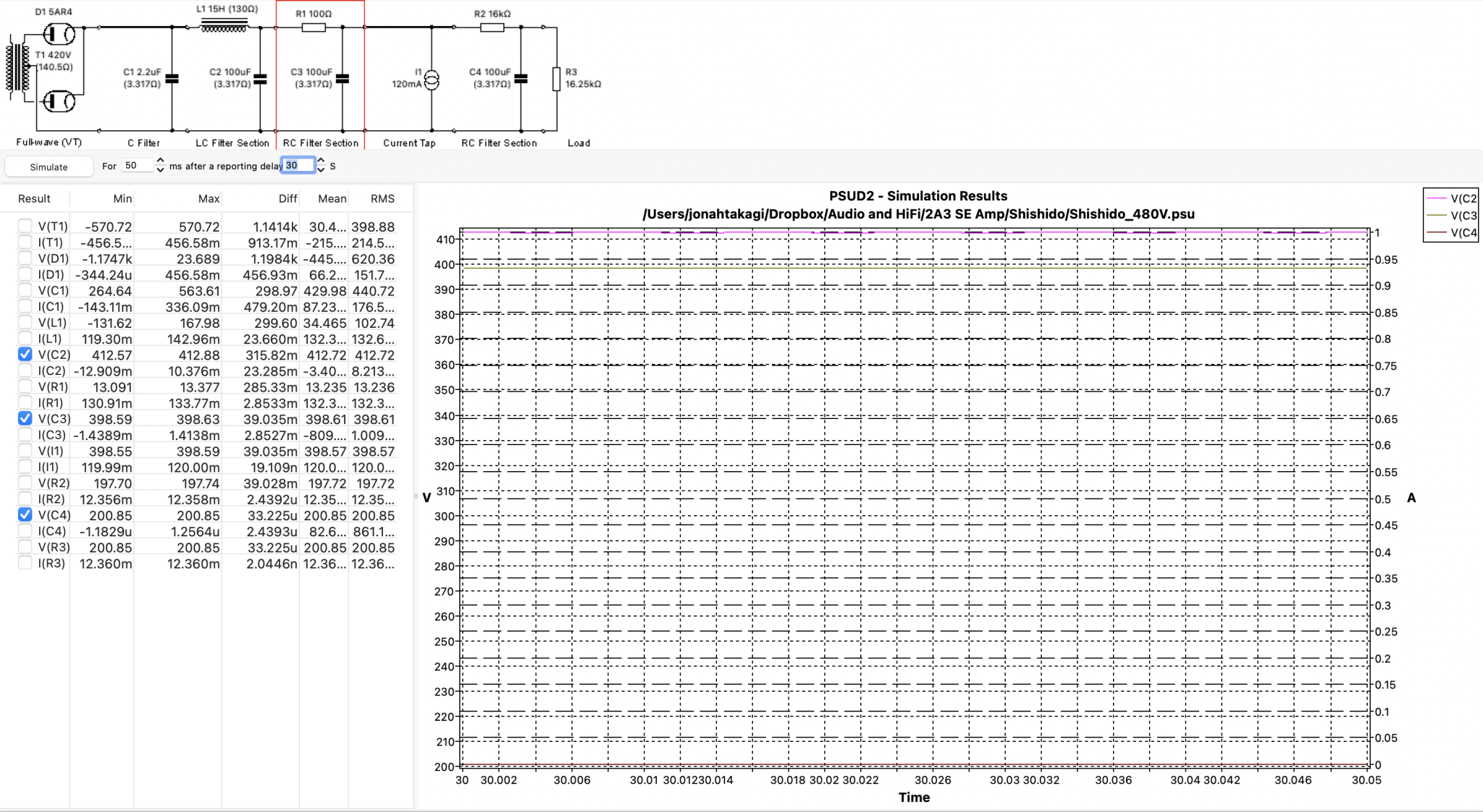Click the Max column header
Viewport: 1483px width, 812px height.
209,198
